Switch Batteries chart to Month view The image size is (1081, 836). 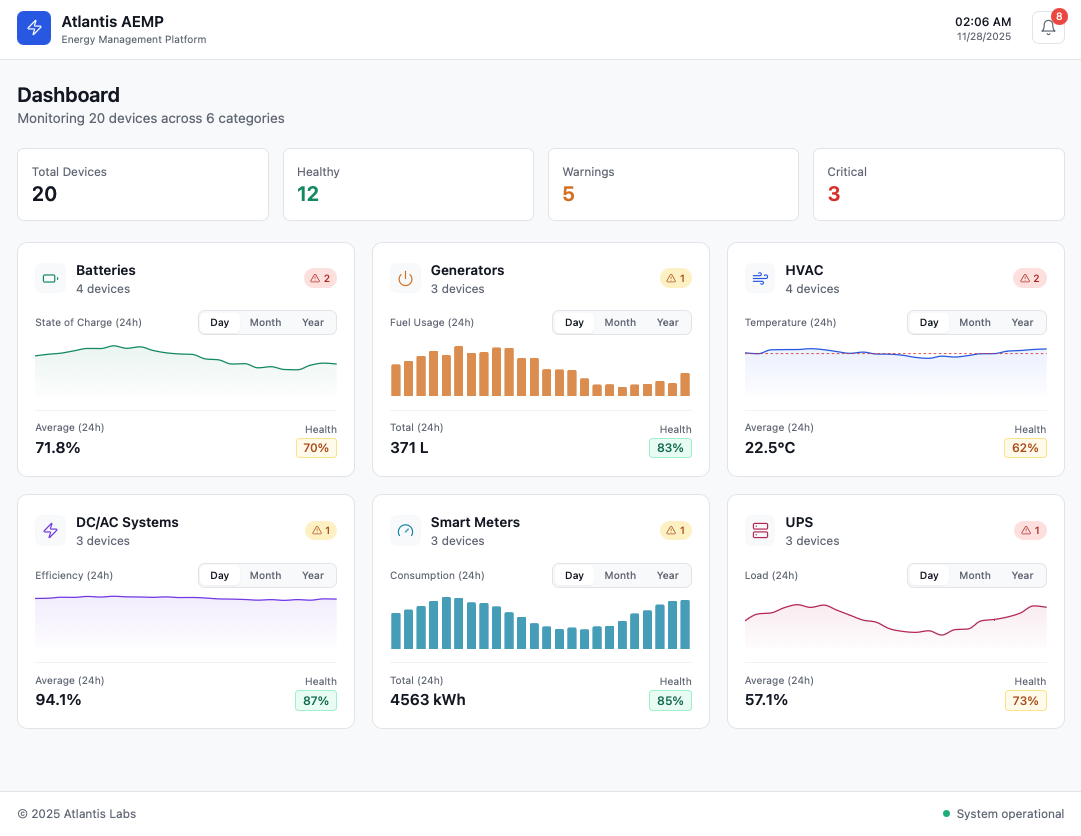coord(265,322)
